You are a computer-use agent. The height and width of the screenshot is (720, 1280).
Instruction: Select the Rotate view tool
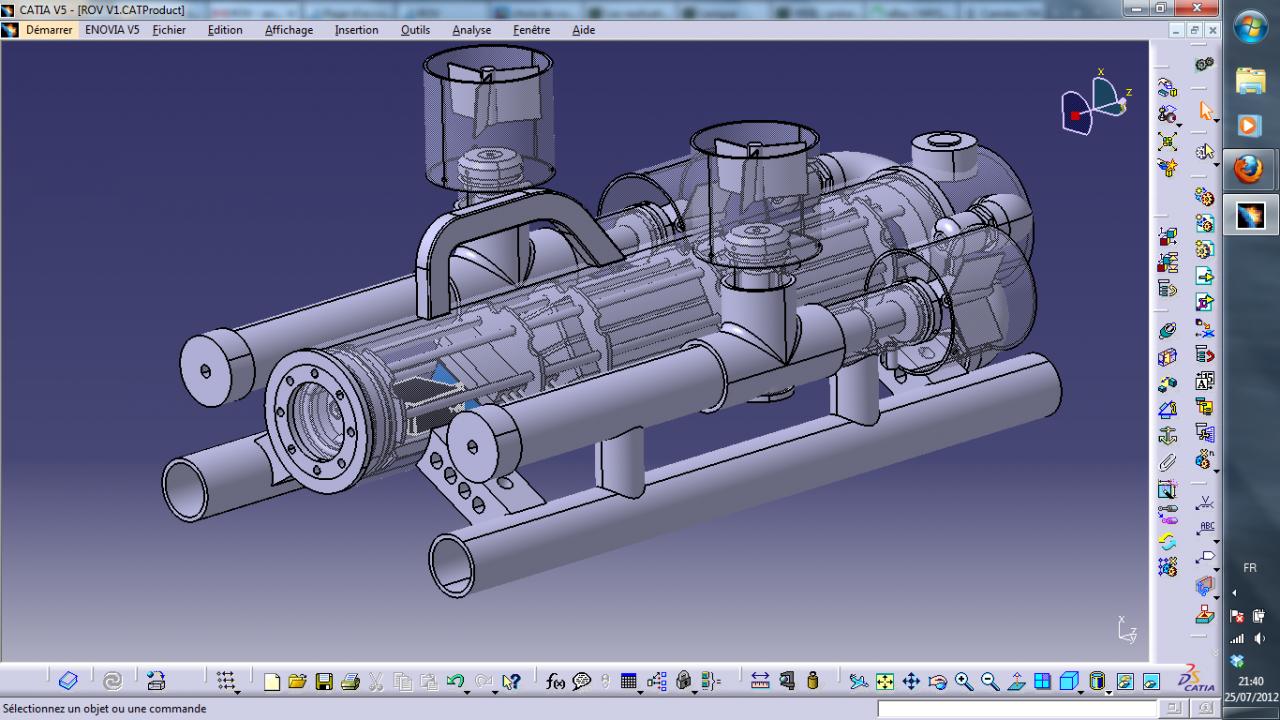click(x=937, y=682)
